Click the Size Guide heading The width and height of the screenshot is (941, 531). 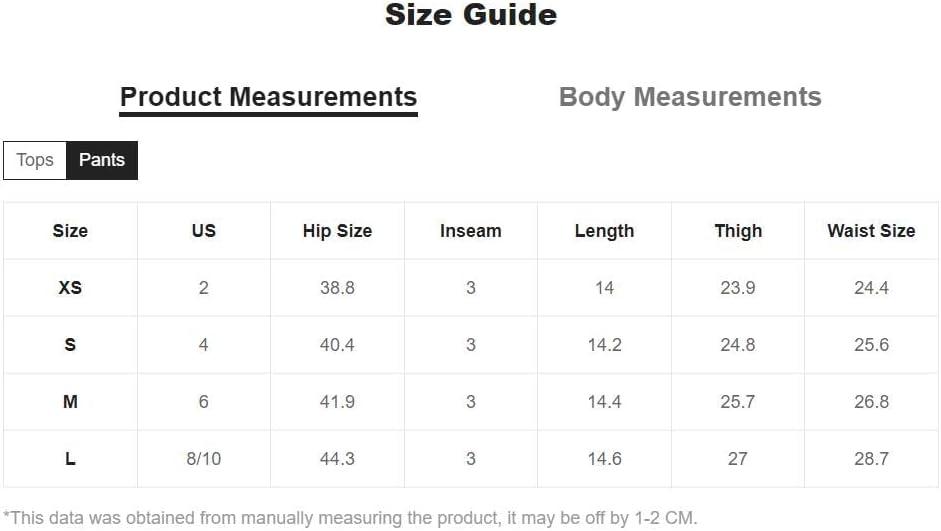(471, 15)
